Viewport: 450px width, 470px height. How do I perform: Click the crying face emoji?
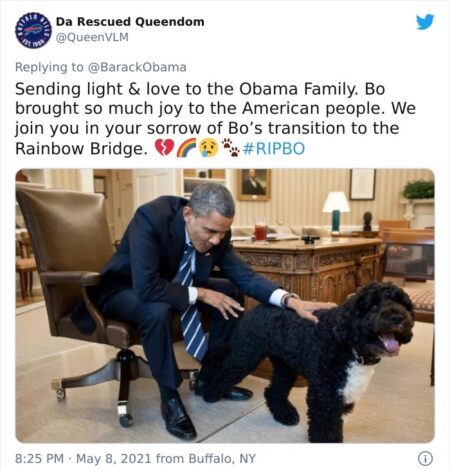pyautogui.click(x=209, y=148)
